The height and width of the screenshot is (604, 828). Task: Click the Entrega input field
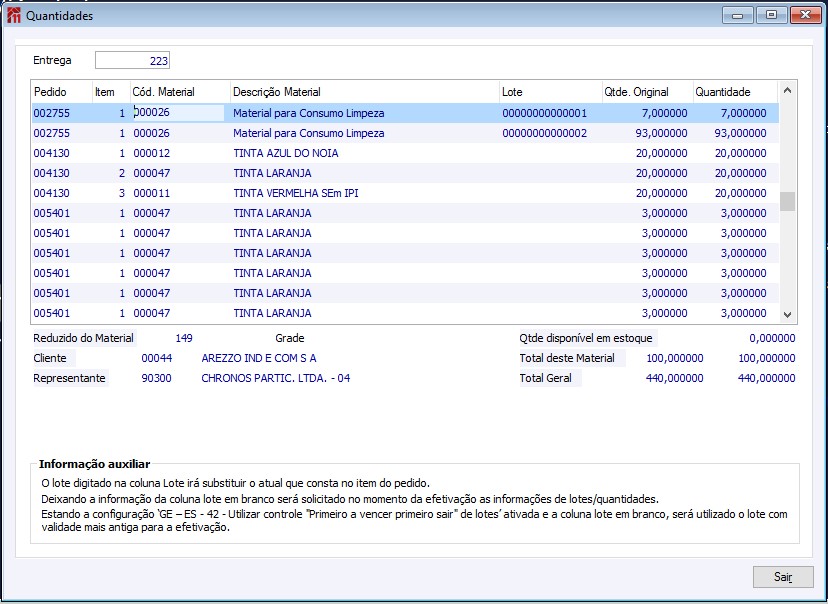coord(133,61)
